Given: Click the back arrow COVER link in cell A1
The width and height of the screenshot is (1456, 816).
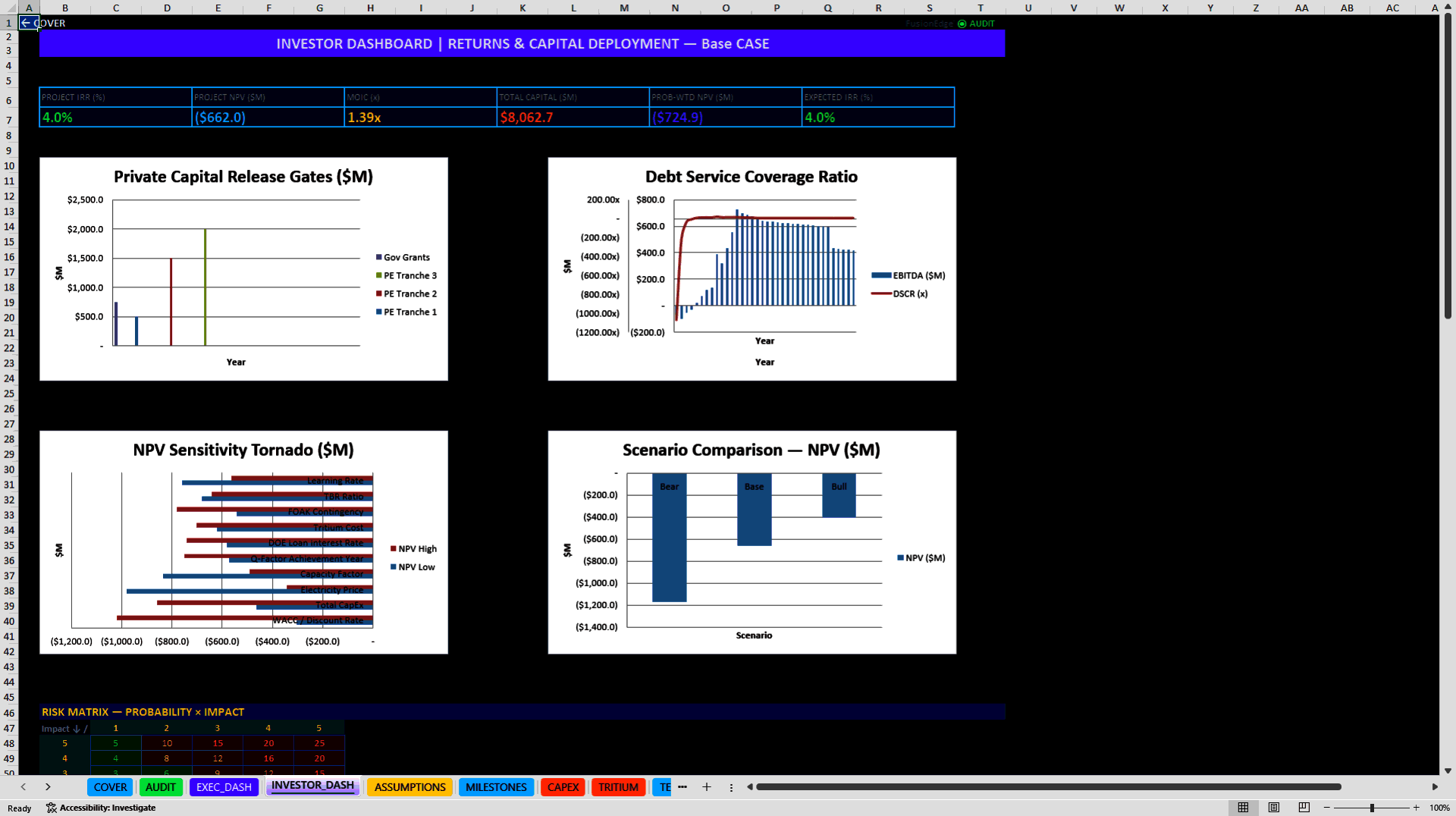Looking at the screenshot, I should tap(42, 23).
